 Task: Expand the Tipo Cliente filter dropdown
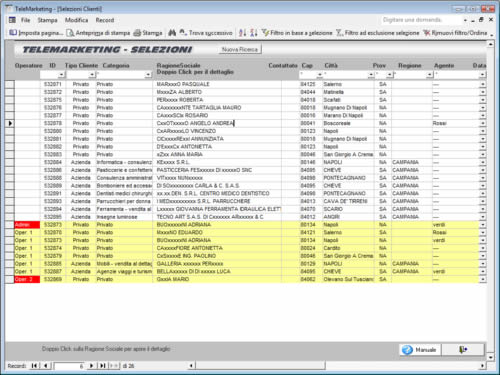click(x=92, y=75)
